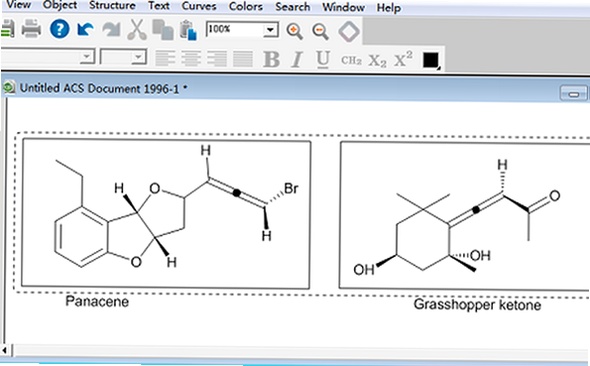Open the Search menu
This screenshot has height=366, width=590.
[x=293, y=7]
